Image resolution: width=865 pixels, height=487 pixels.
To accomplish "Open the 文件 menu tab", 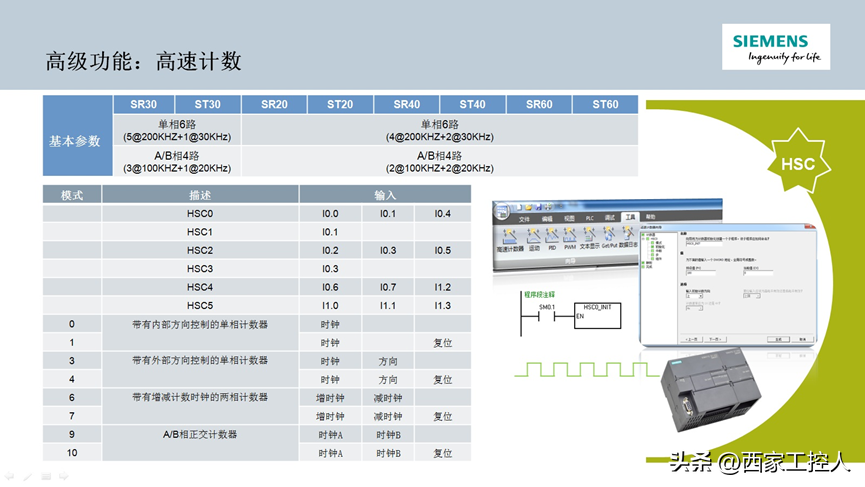I will (x=523, y=217).
